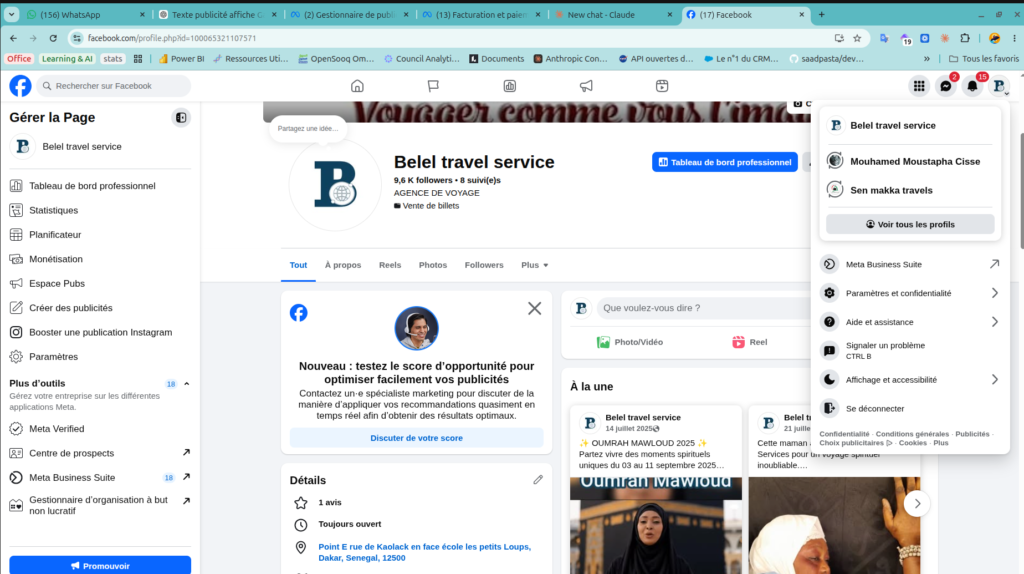Click the Photo/Vidéo icon in post composer

coord(603,342)
